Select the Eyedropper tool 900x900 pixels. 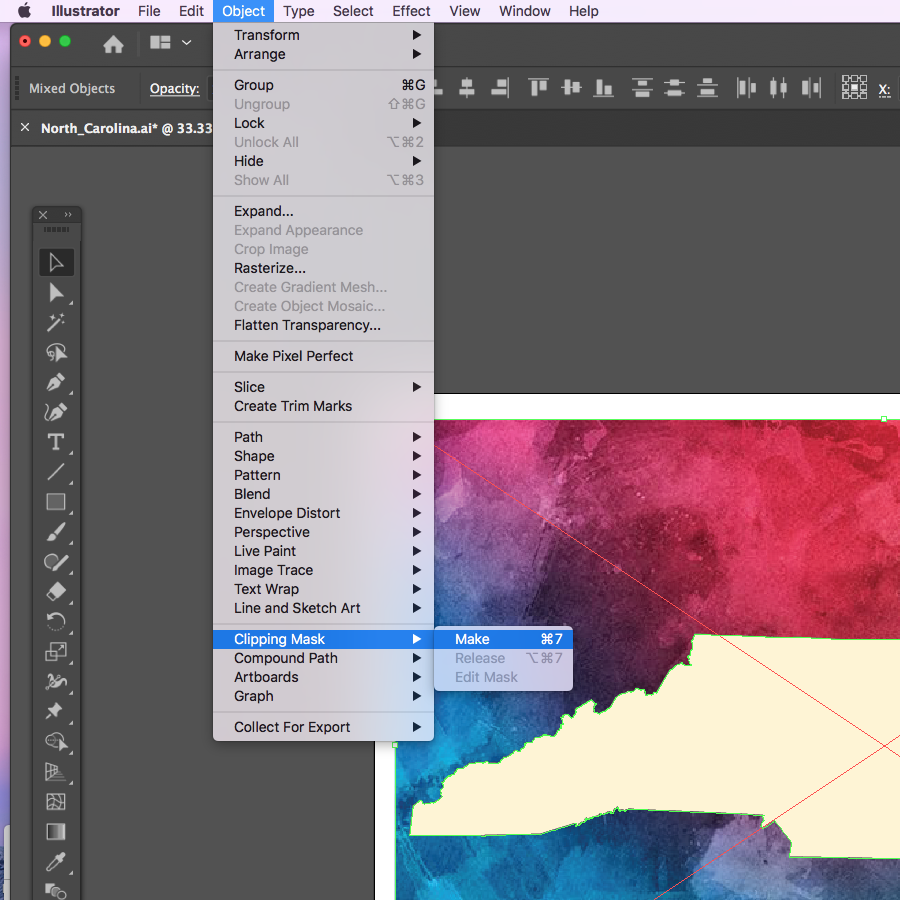click(x=56, y=861)
